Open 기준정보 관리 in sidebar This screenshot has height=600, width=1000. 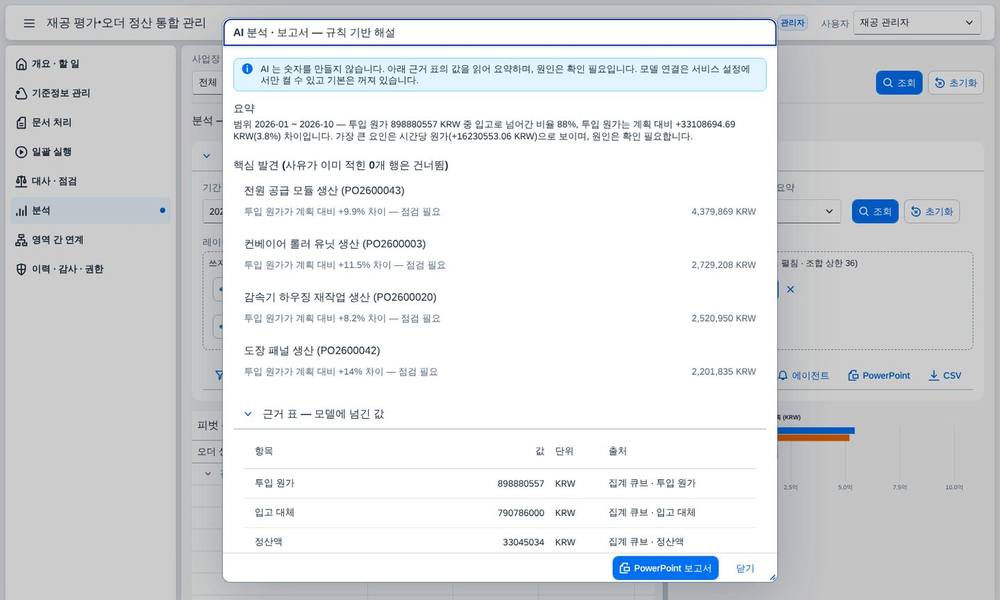(91, 93)
